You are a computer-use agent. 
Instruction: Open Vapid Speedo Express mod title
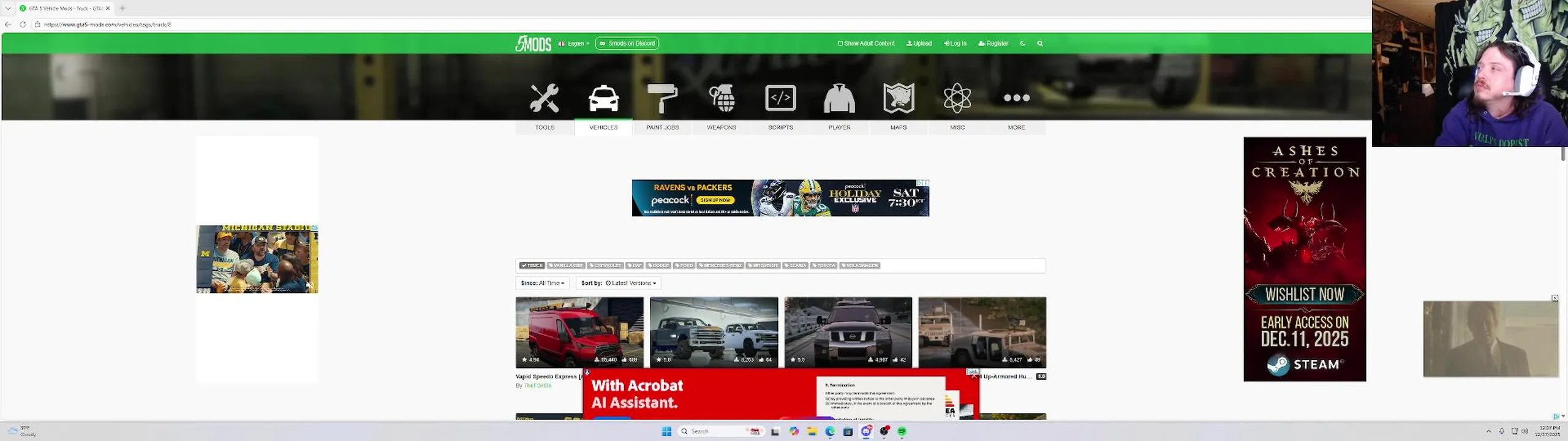(549, 377)
